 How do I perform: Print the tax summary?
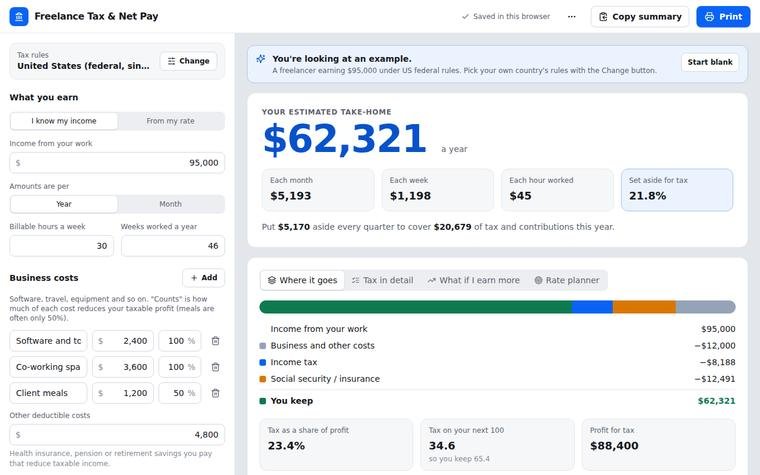pos(723,16)
